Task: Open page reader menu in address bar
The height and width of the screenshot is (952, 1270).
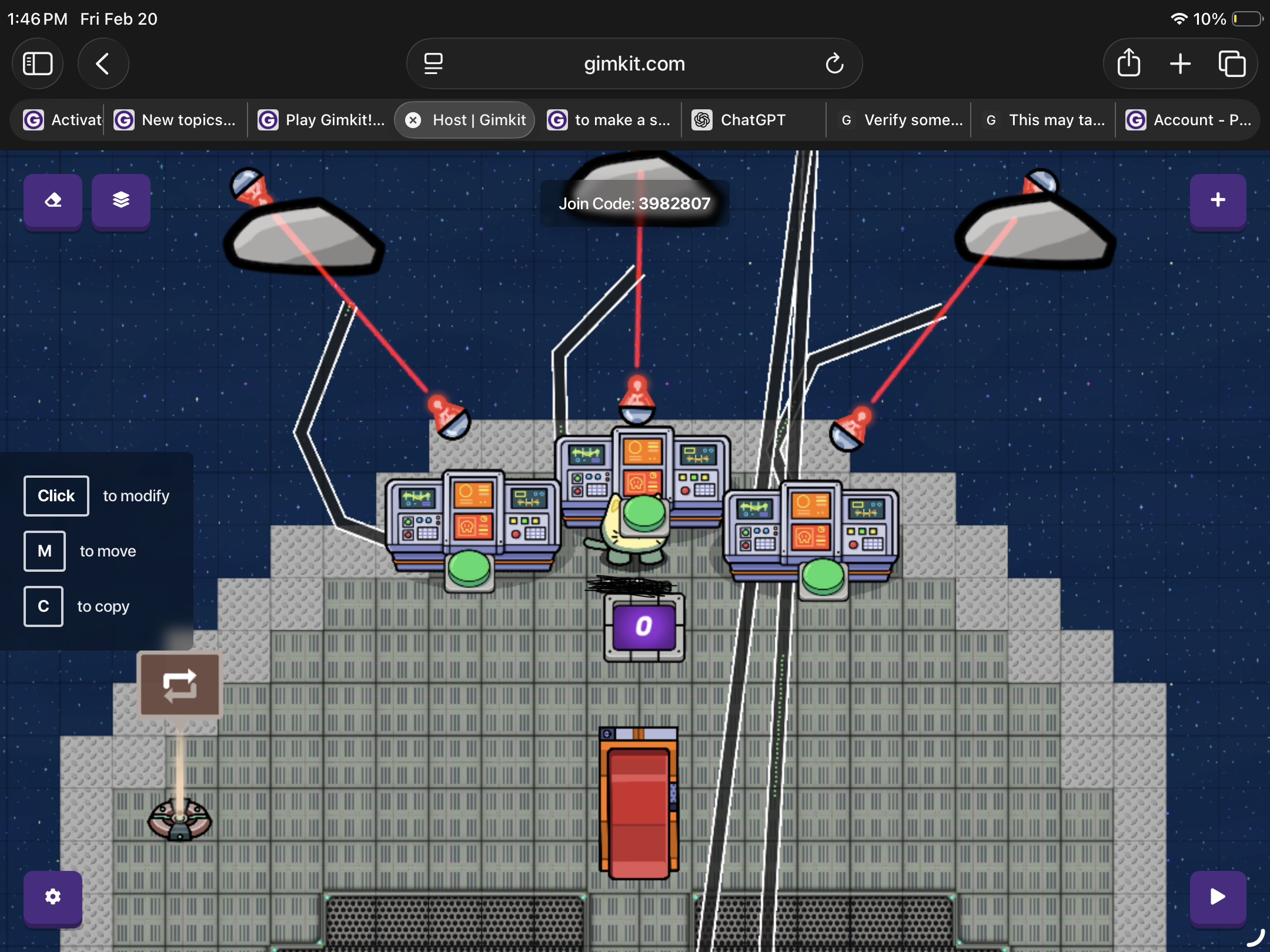Action: (x=433, y=63)
